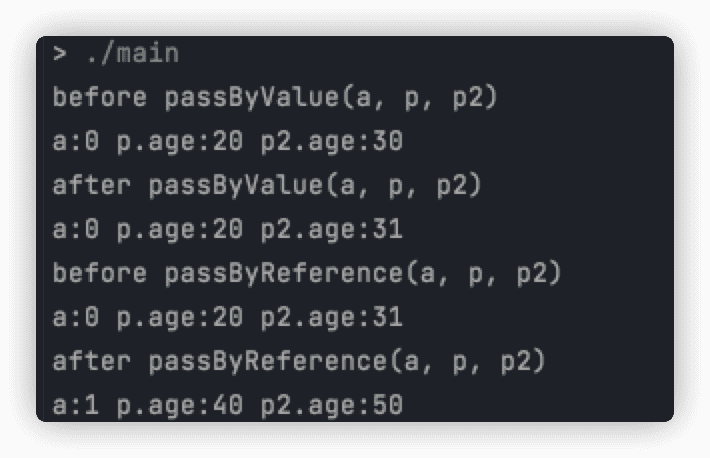This screenshot has width=710, height=458.
Task: Click the shell prompt ">" symbol
Action: pos(60,54)
